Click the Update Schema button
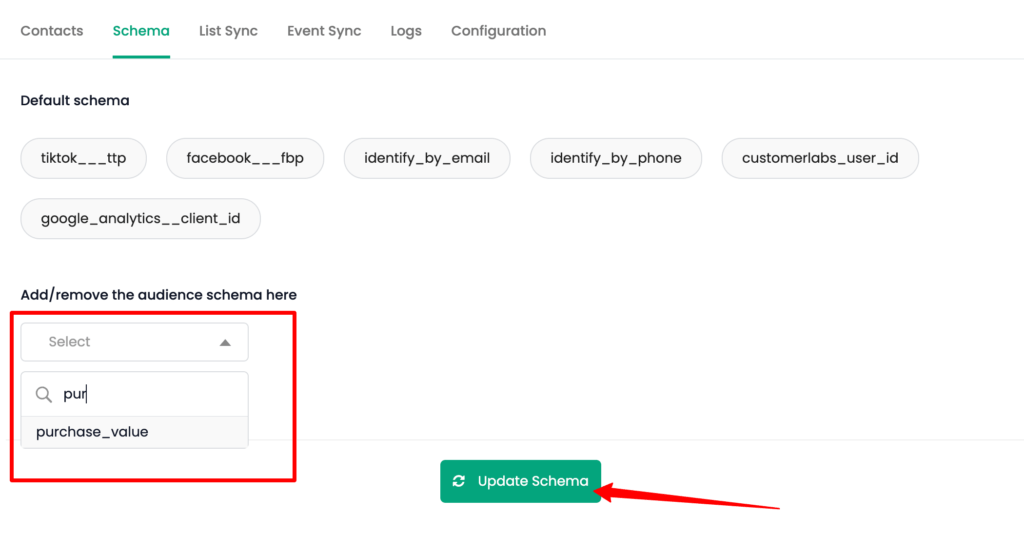1024x533 pixels. coord(520,481)
